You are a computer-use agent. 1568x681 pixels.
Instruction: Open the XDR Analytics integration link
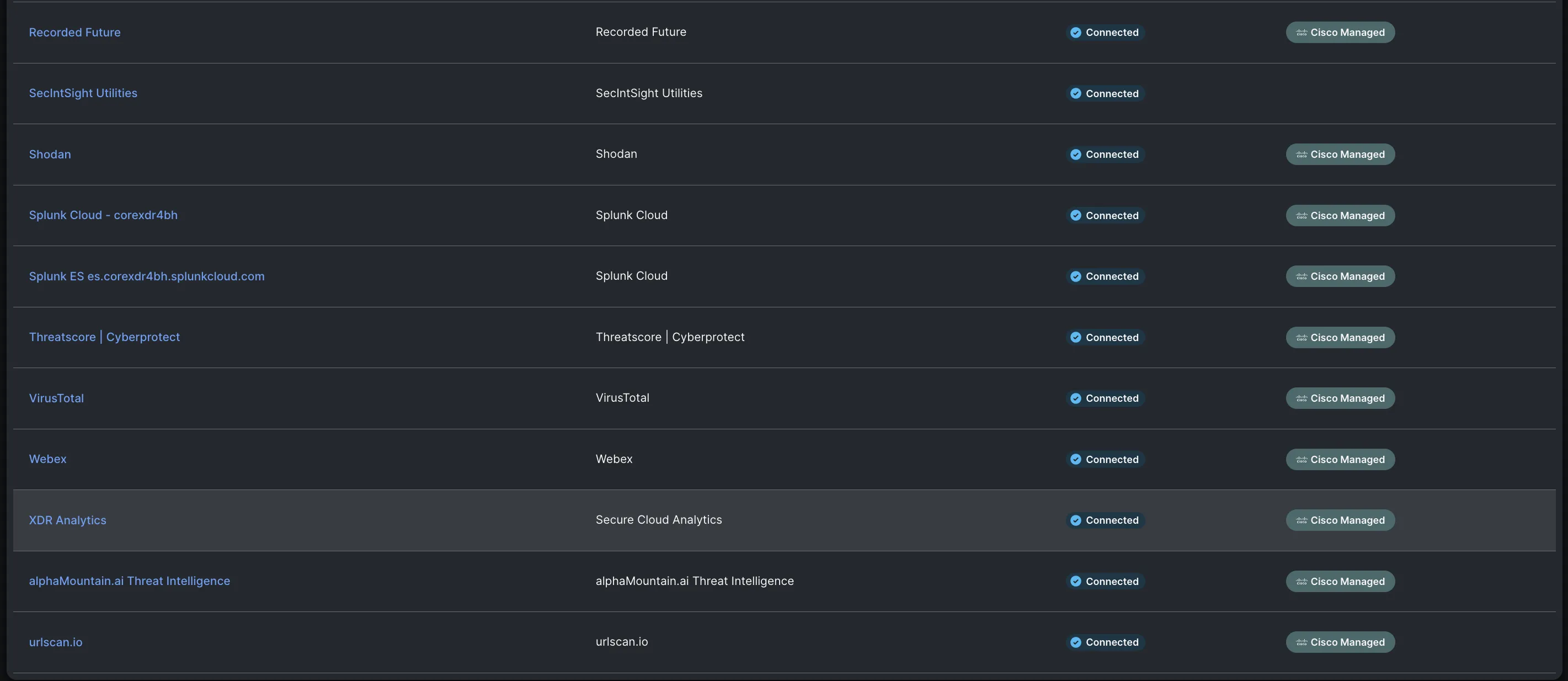pyautogui.click(x=67, y=520)
